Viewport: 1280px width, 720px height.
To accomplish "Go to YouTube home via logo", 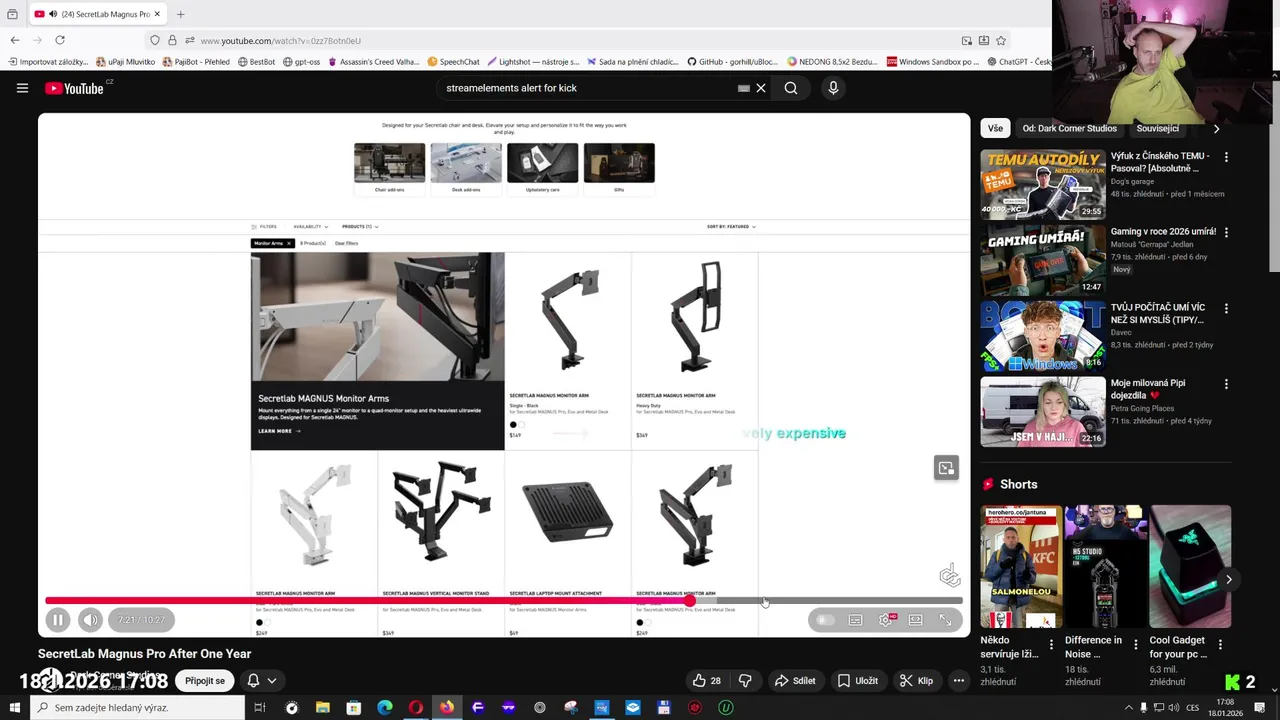I will click(x=74, y=88).
